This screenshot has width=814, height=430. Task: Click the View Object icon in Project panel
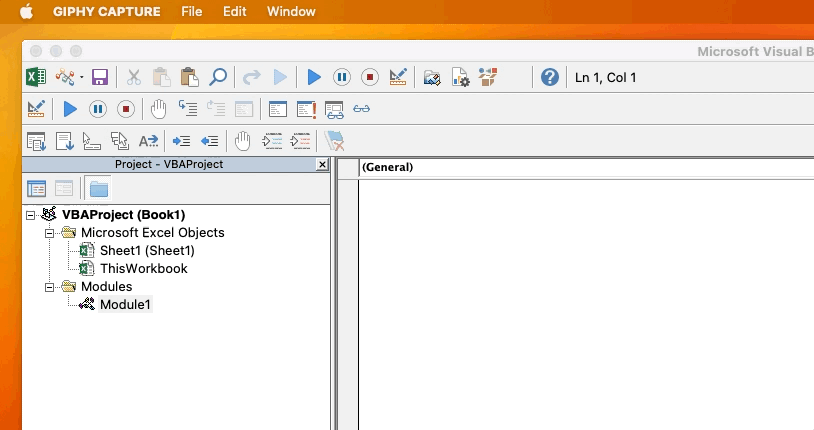[x=64, y=189]
